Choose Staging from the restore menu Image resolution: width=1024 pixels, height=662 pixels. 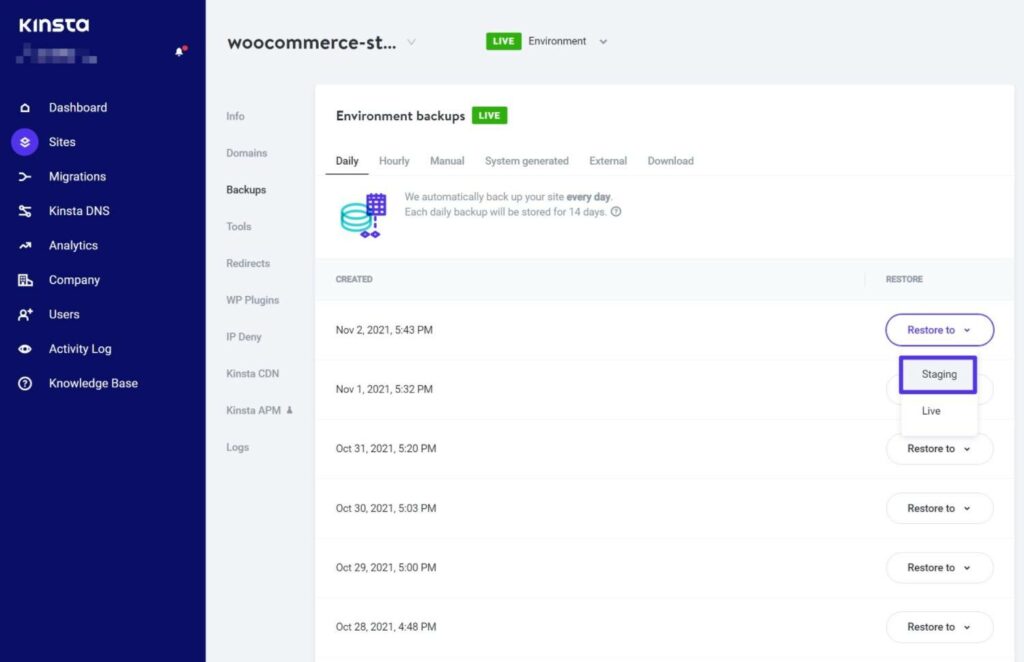(938, 373)
